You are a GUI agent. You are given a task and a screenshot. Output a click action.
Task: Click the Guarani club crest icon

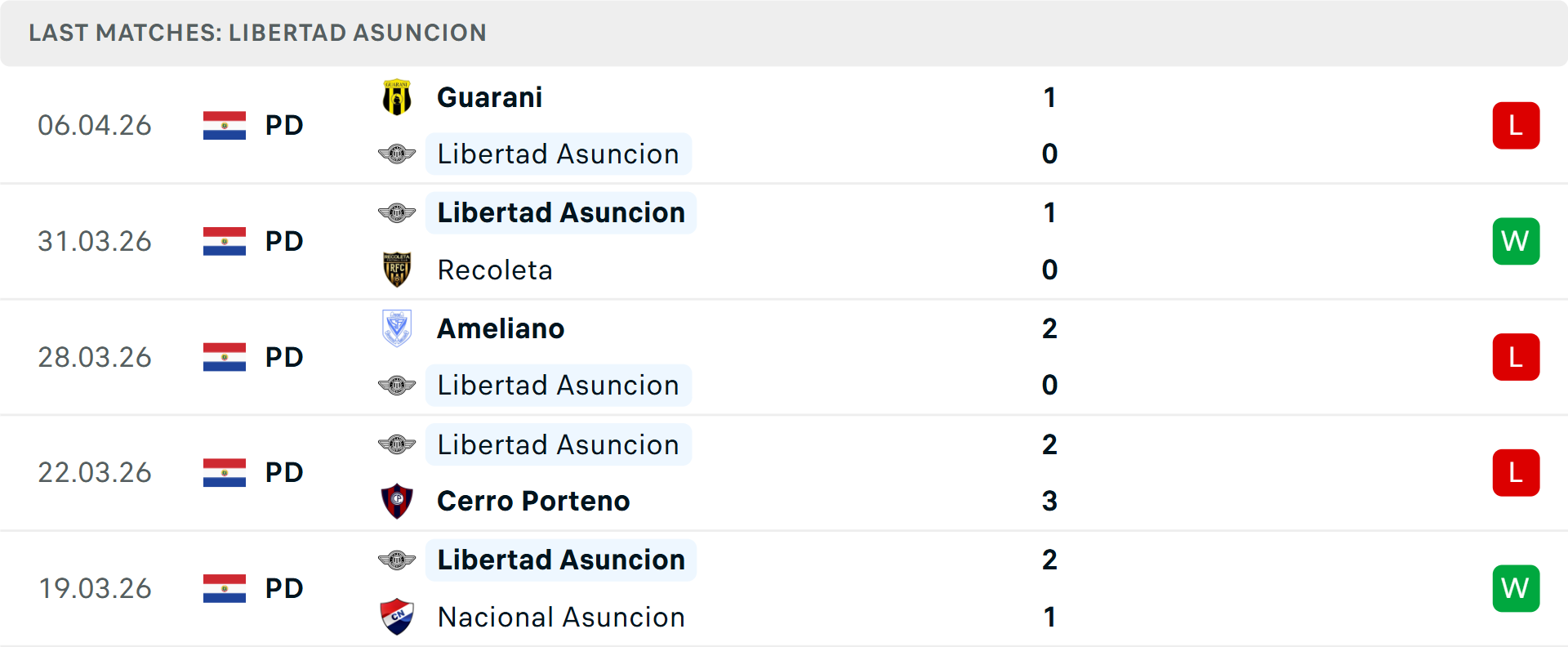pos(397,97)
